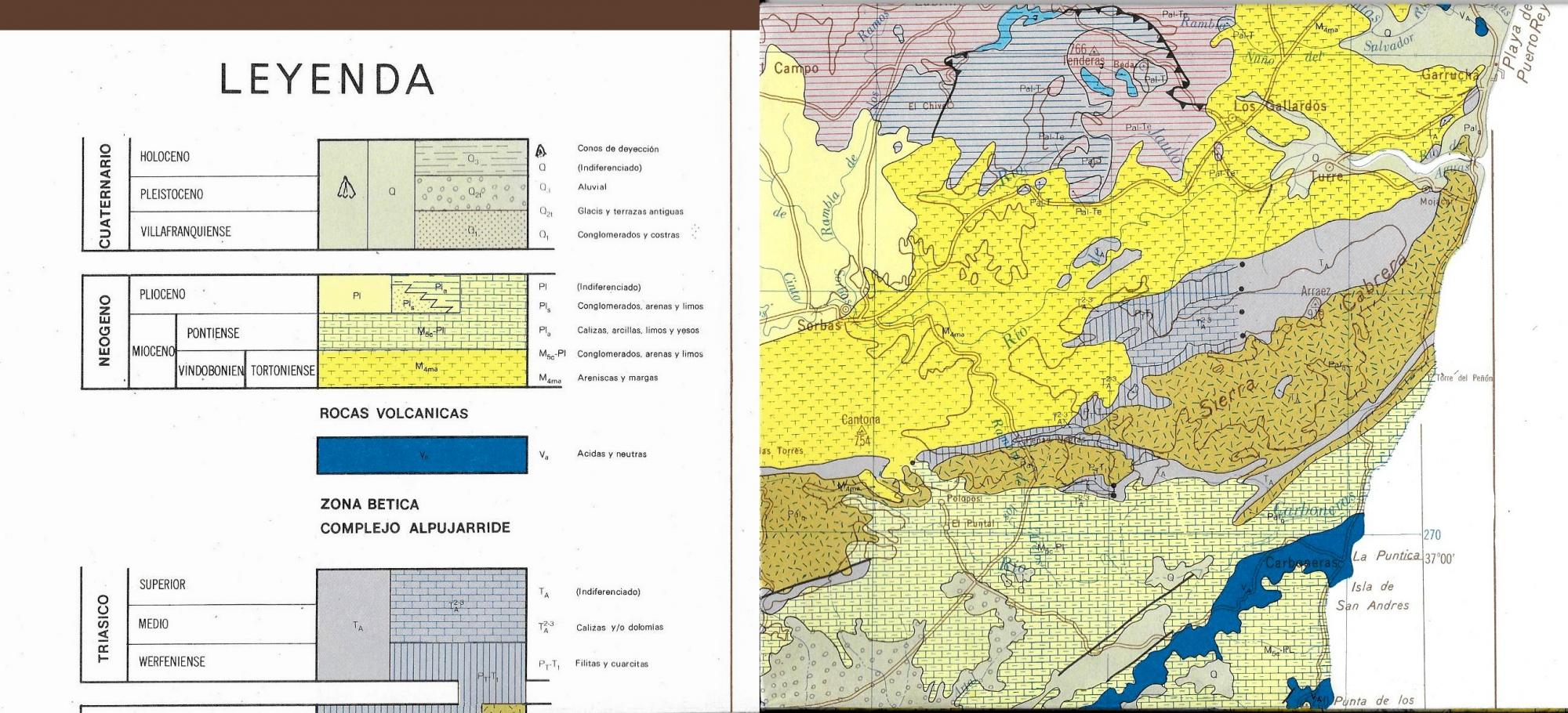Select the "Acidas y neutras" description

tap(612, 454)
